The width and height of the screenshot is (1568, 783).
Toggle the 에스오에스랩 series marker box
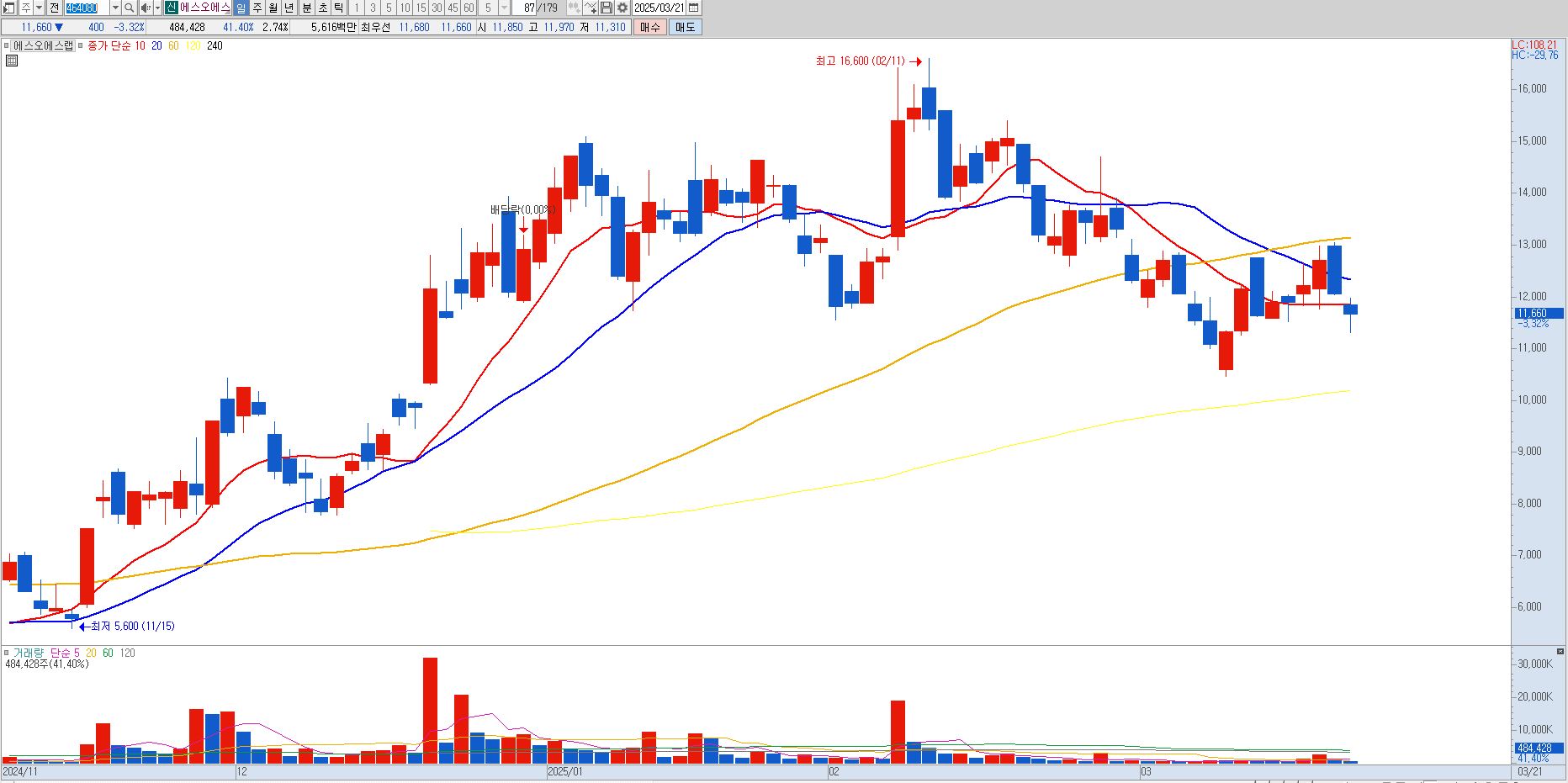coord(6,45)
